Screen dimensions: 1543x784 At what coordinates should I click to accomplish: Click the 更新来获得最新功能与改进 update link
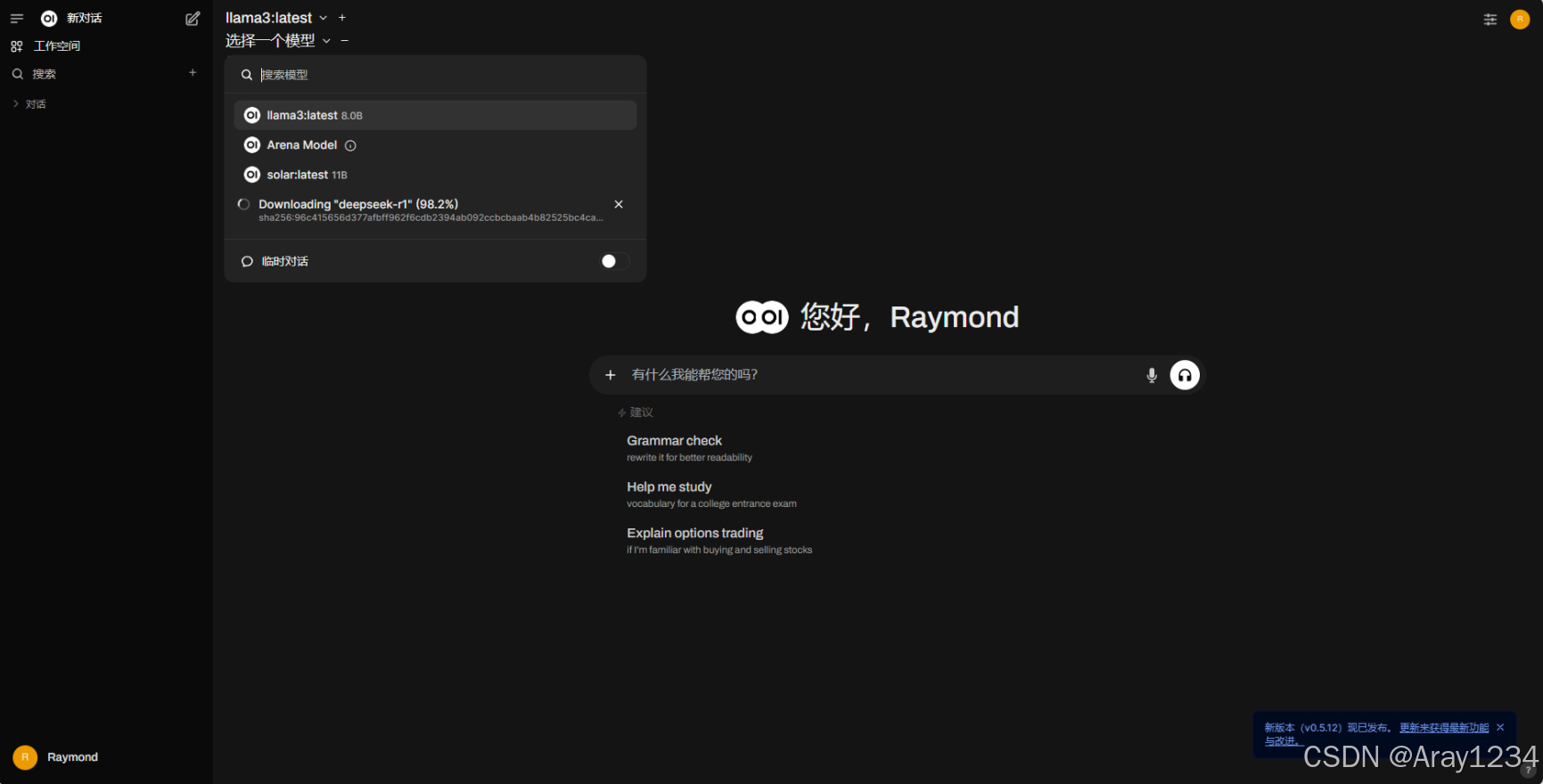(x=1443, y=728)
